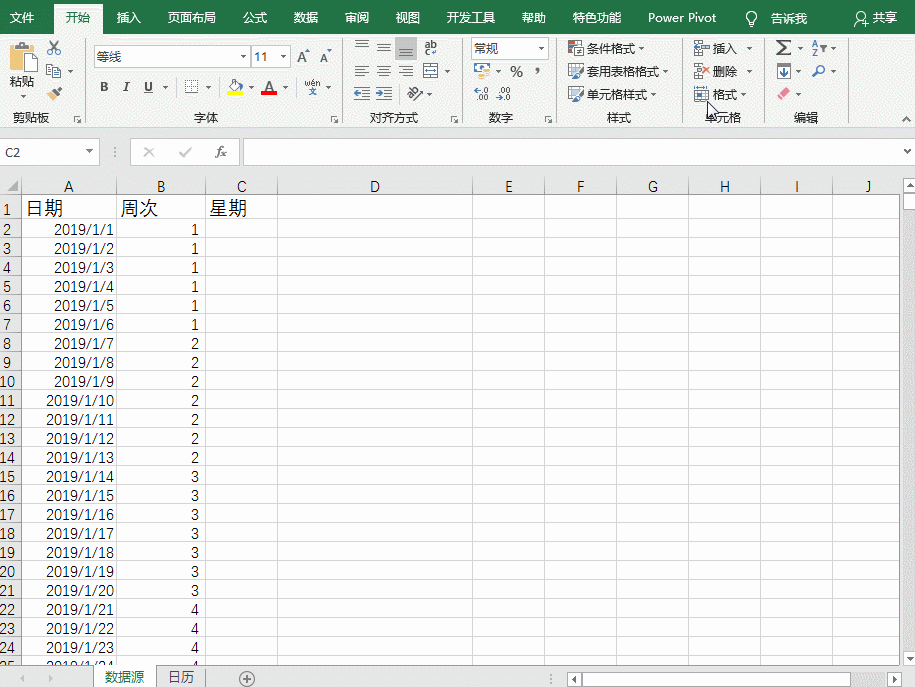Viewport: 915px width, 687px height.
Task: Switch to the 公式 Formulas tab
Action: pos(255,18)
